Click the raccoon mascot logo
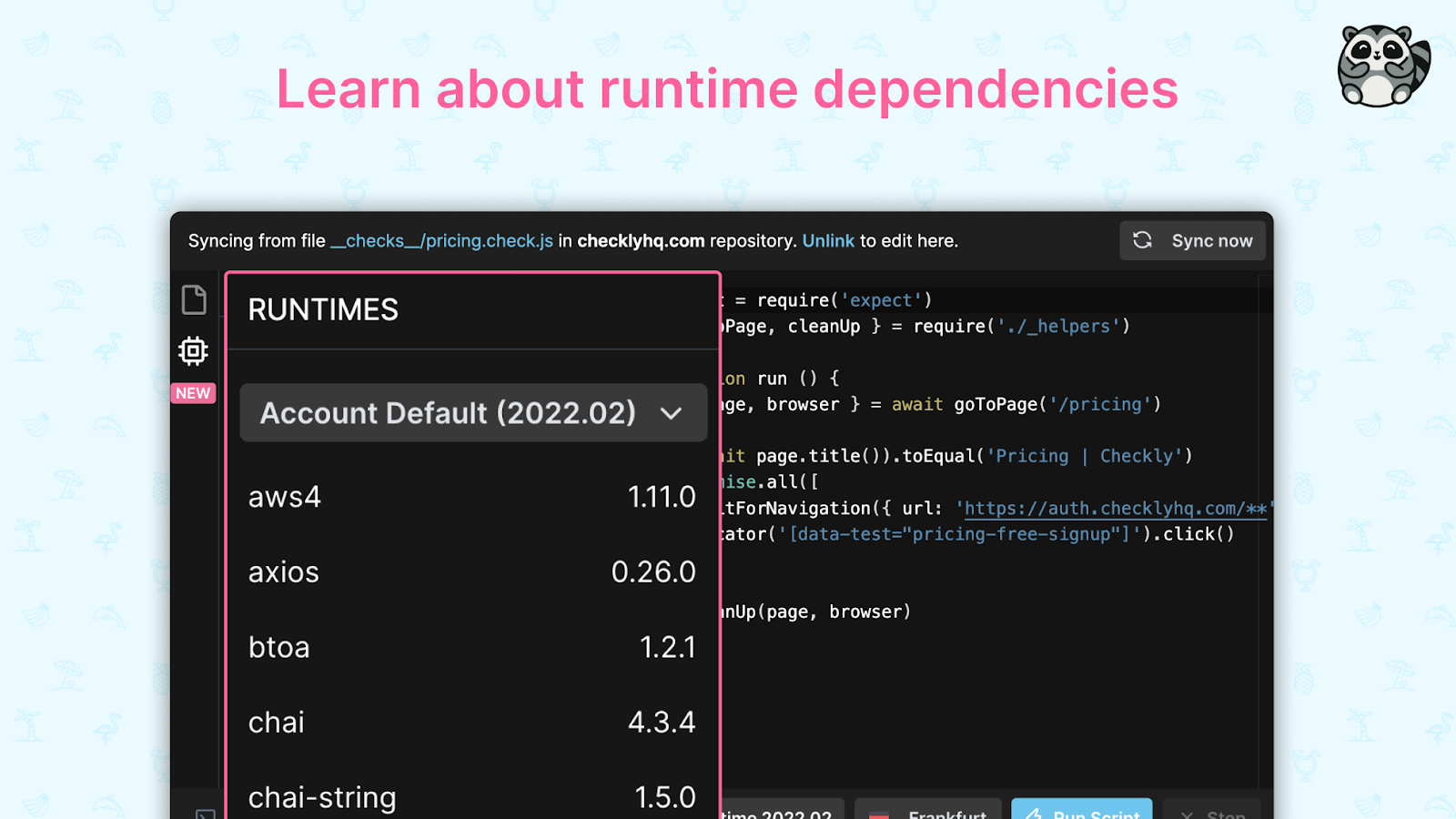This screenshot has width=1456, height=819. click(x=1380, y=64)
